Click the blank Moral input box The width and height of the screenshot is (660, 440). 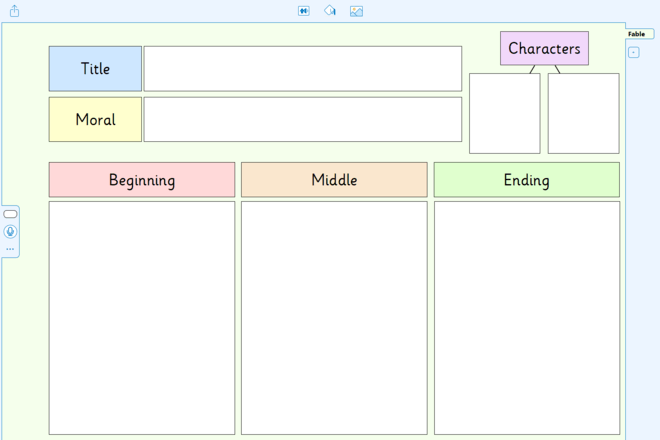[303, 120]
